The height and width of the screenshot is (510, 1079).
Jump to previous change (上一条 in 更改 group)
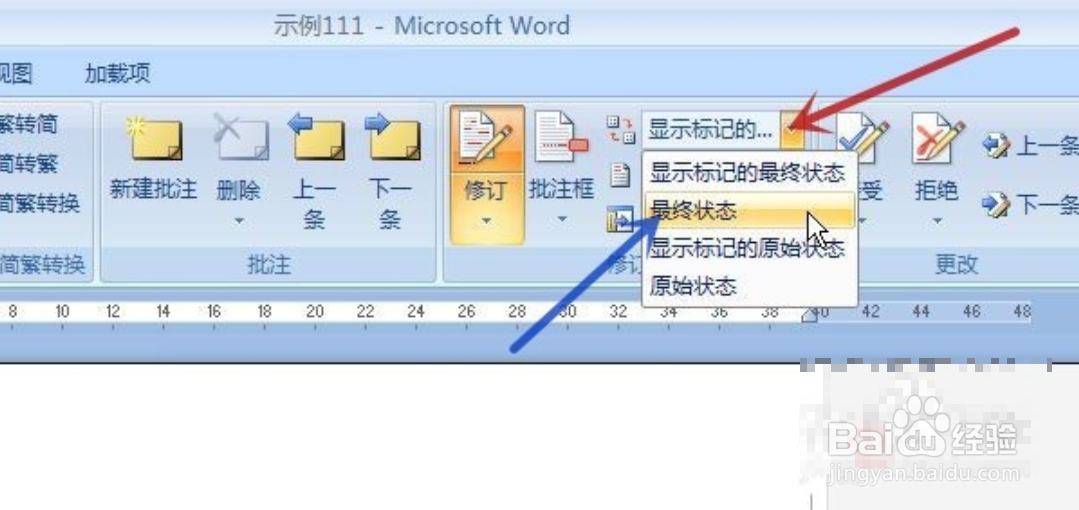click(1029, 146)
